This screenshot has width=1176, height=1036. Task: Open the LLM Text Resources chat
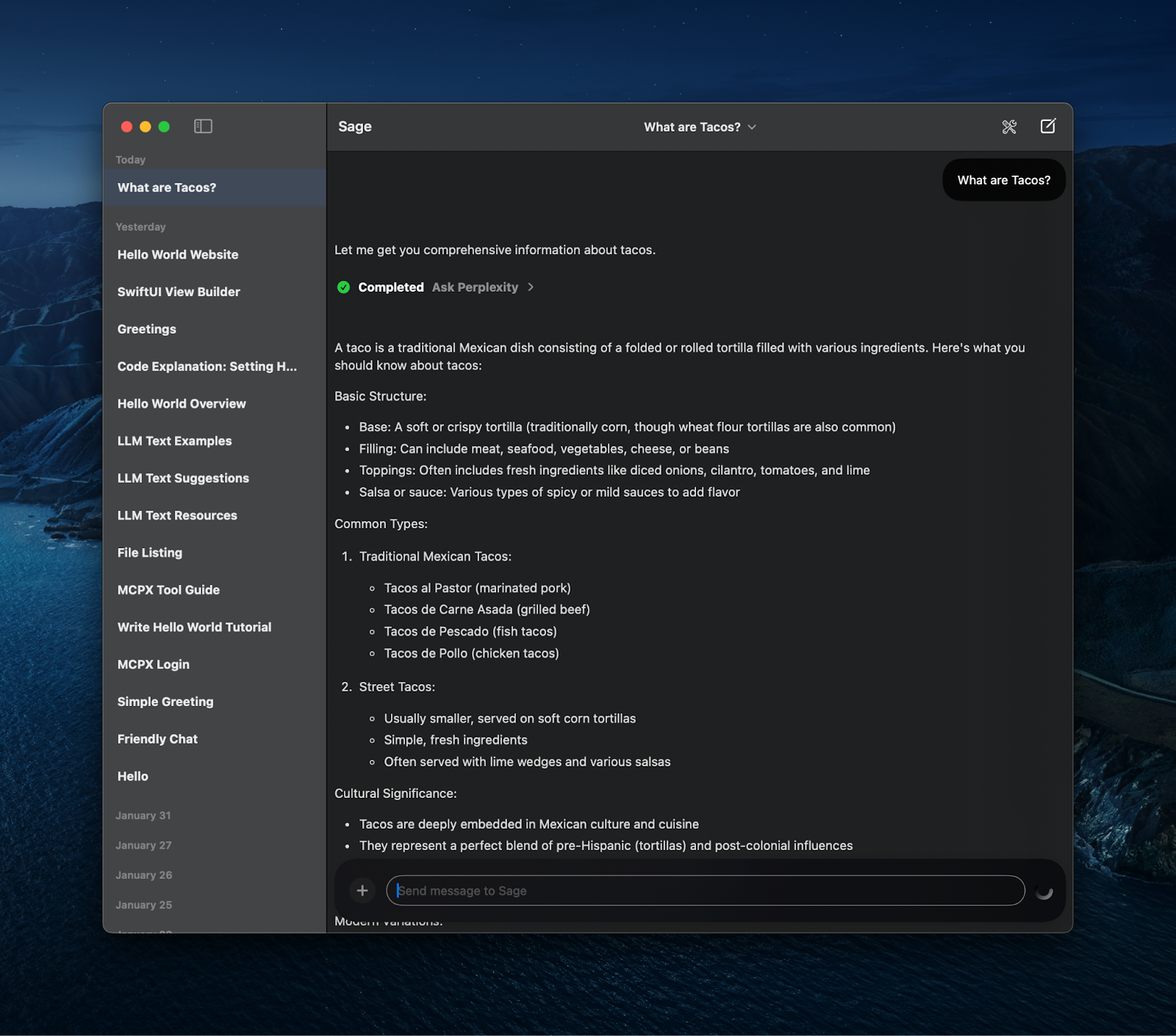point(215,516)
